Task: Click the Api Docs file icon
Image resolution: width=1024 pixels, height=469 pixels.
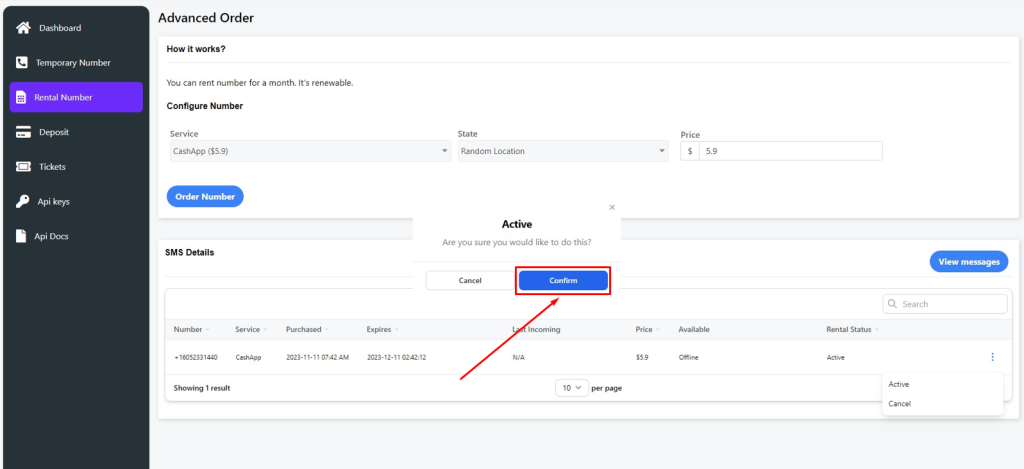Action: (22, 237)
